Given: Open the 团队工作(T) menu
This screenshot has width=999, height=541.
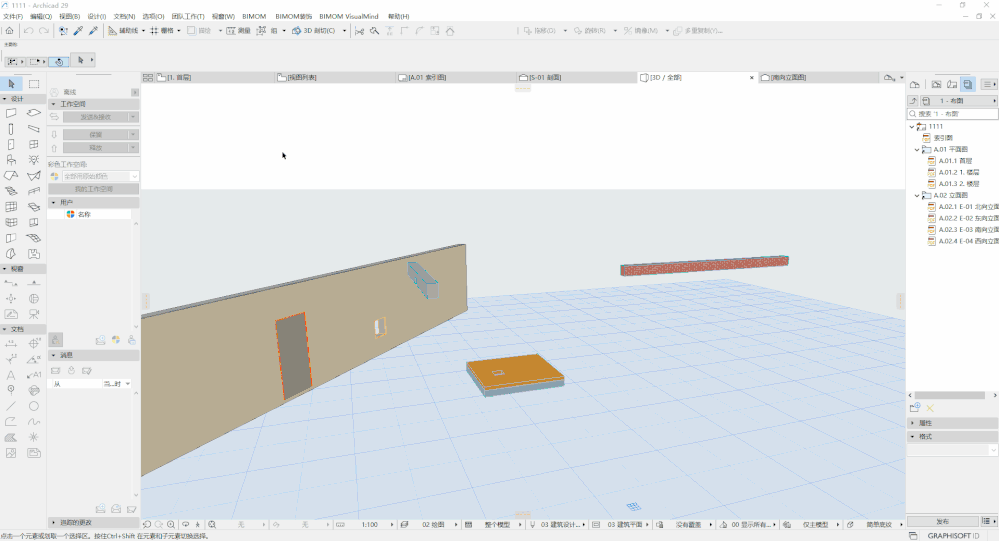Looking at the screenshot, I should [188, 17].
